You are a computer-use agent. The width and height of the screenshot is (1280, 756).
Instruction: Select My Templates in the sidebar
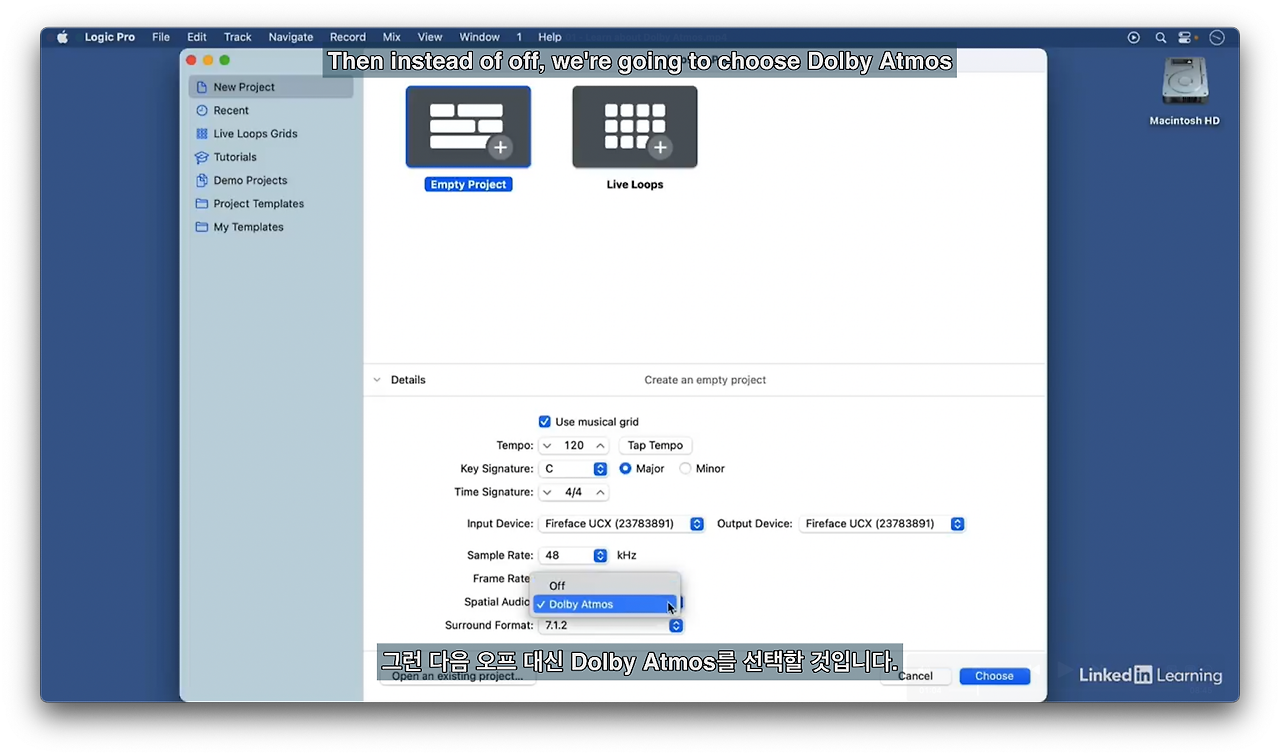point(270,227)
